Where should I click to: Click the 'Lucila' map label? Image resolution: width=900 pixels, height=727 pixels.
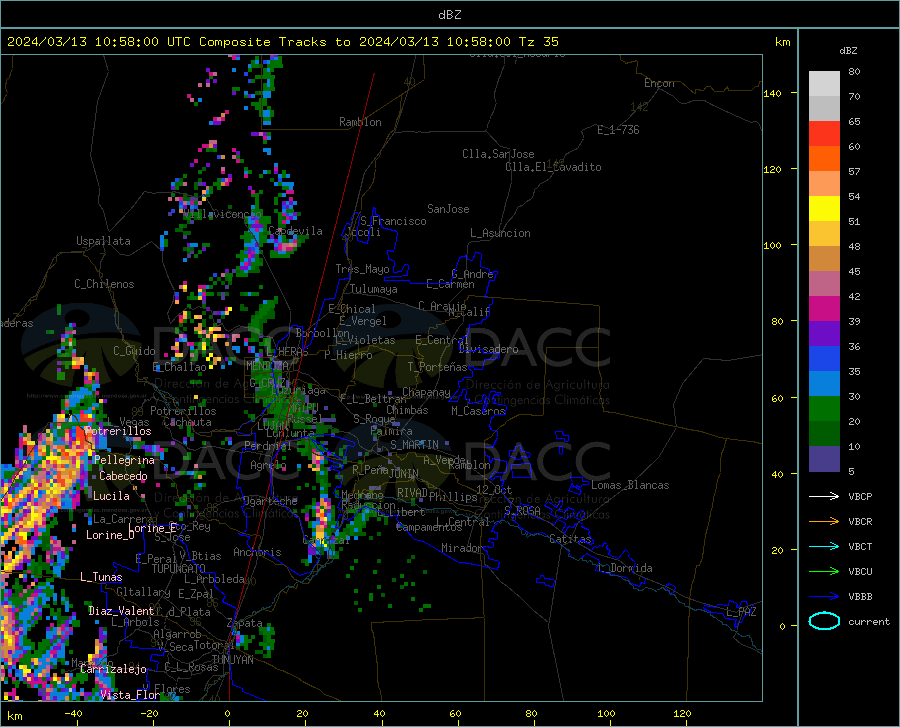(111, 496)
